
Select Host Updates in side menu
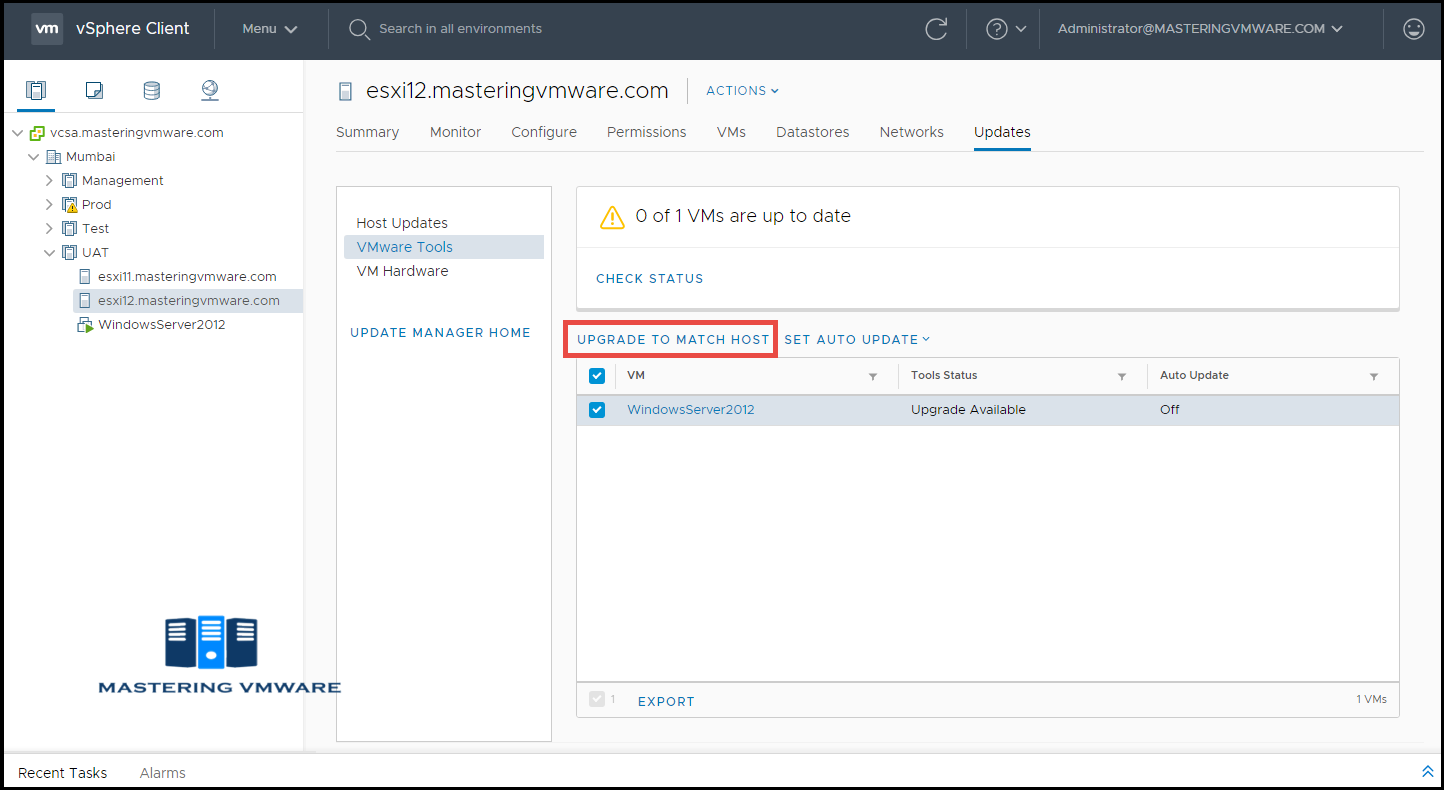(x=402, y=223)
